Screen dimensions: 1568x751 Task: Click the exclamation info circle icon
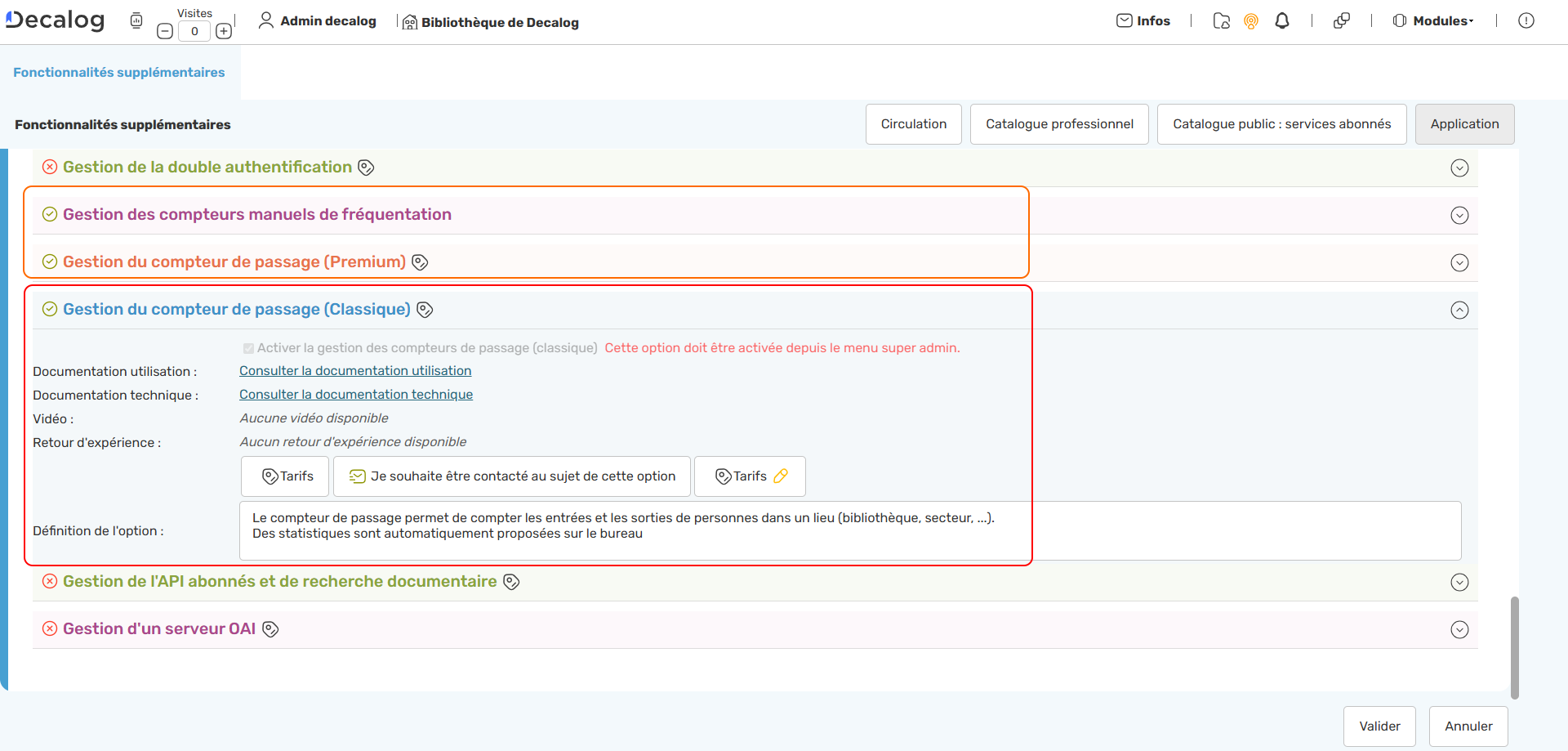click(x=1526, y=21)
